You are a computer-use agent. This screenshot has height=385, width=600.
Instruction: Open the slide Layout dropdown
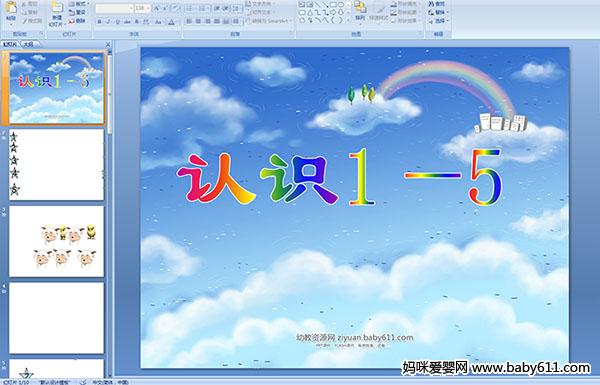pyautogui.click(x=78, y=4)
